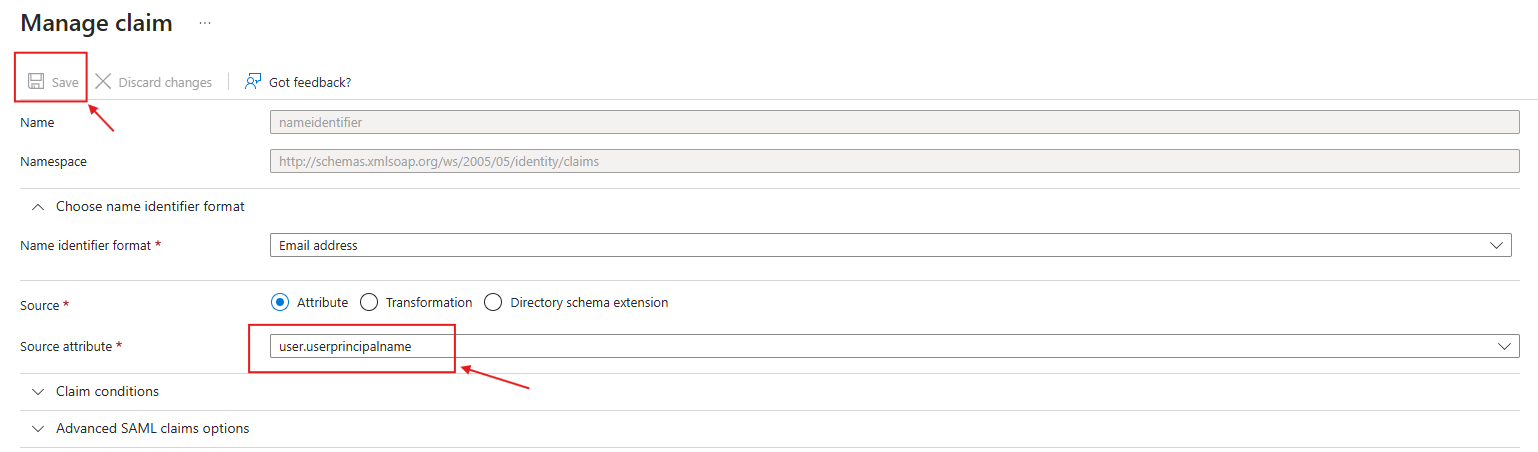Click the up chevron beside Choose name identifier format

click(38, 206)
